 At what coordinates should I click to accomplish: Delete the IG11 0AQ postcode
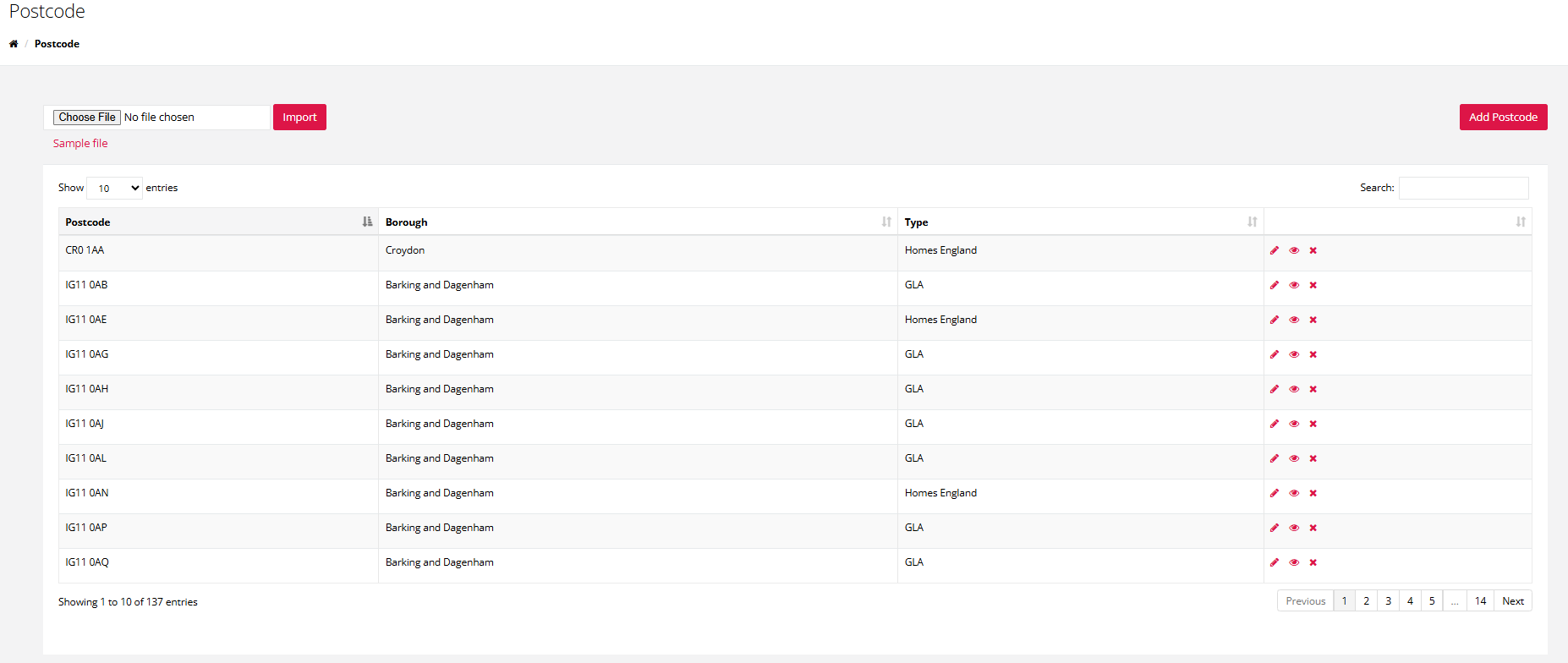(x=1313, y=562)
